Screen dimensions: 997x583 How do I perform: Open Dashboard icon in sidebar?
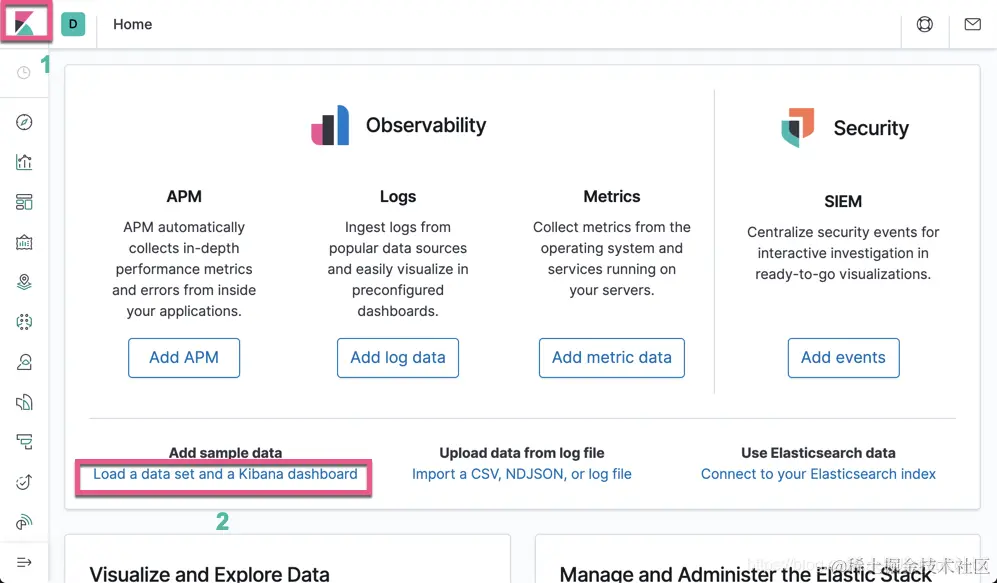coord(24,202)
